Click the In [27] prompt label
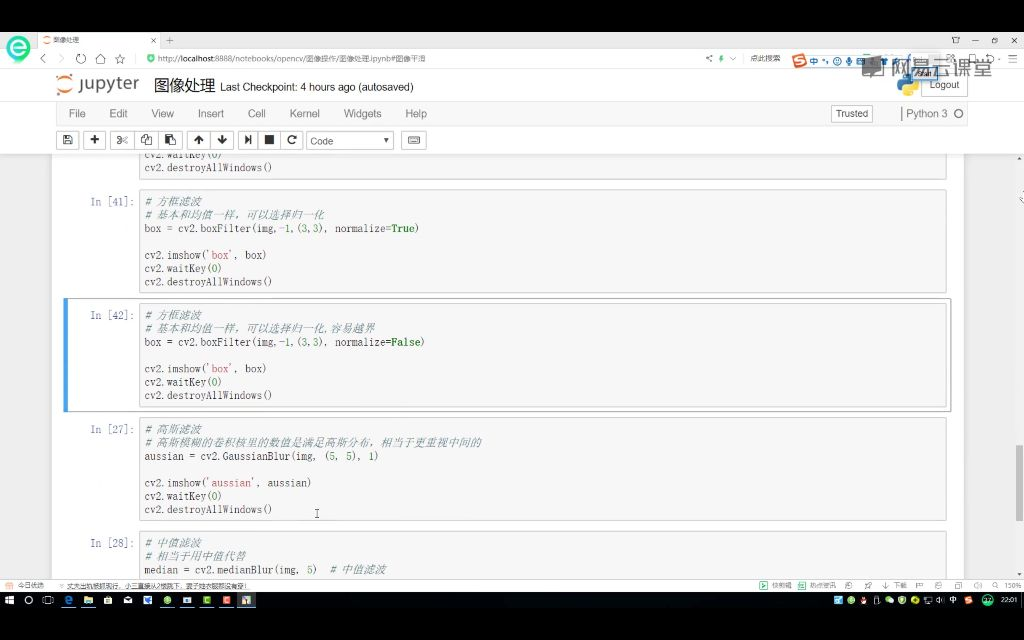The height and width of the screenshot is (640, 1024). 112,429
